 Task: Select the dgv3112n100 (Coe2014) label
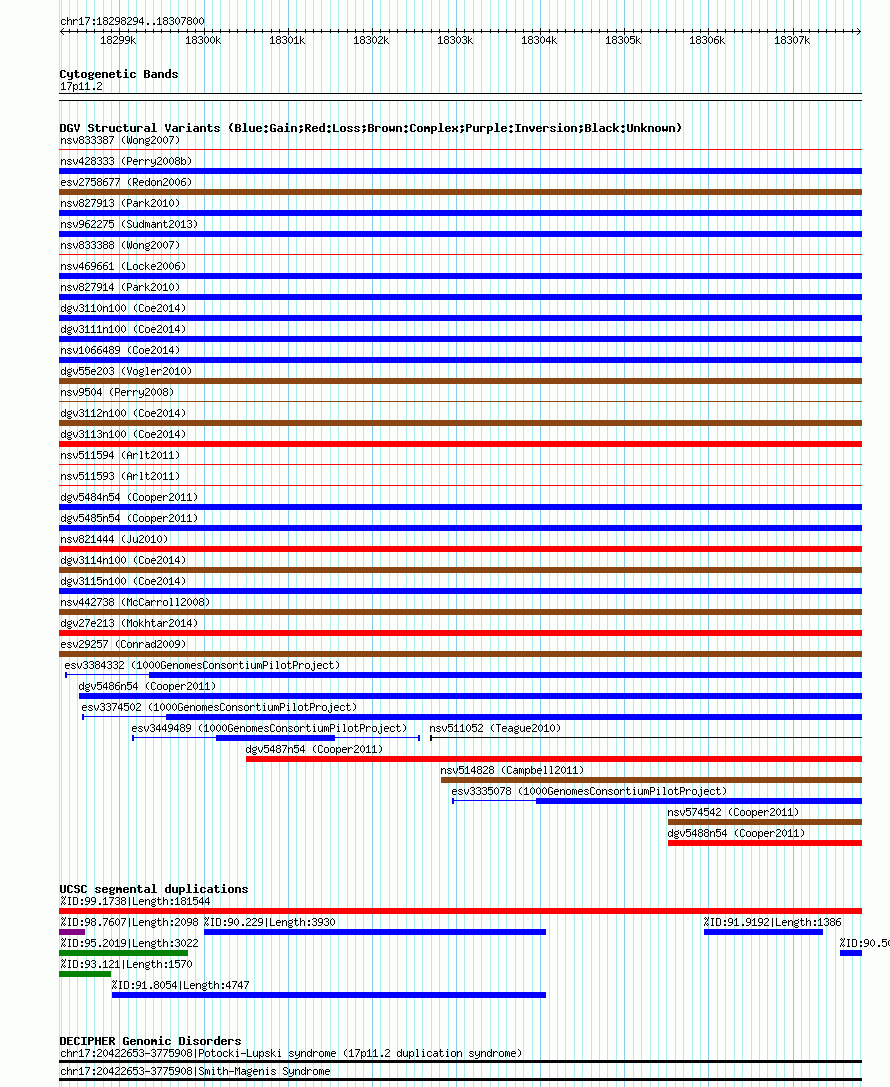pos(123,413)
